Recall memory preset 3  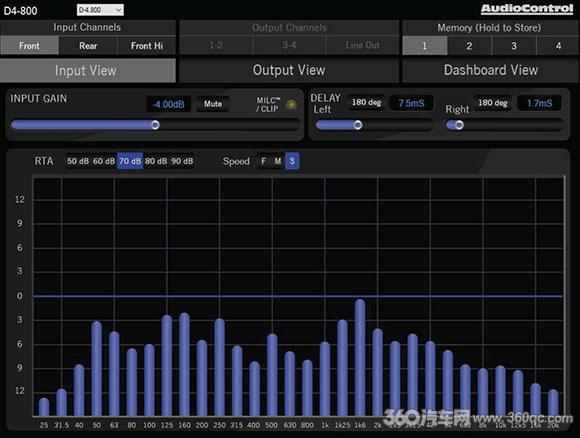tap(514, 46)
